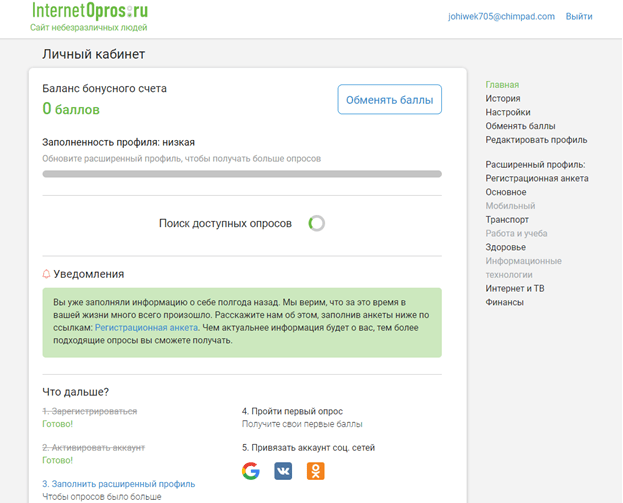
Task: Click the profile completeness progress bar
Action: click(242, 174)
